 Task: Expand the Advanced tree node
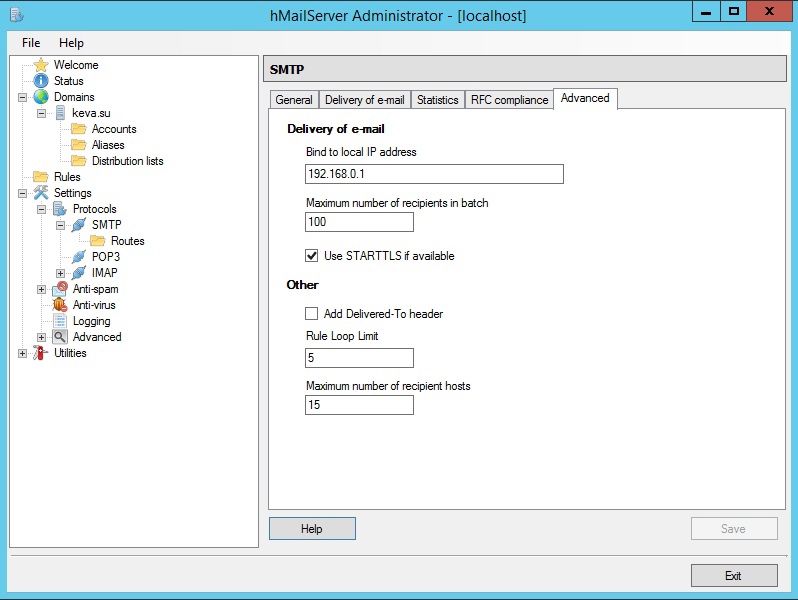click(41, 337)
